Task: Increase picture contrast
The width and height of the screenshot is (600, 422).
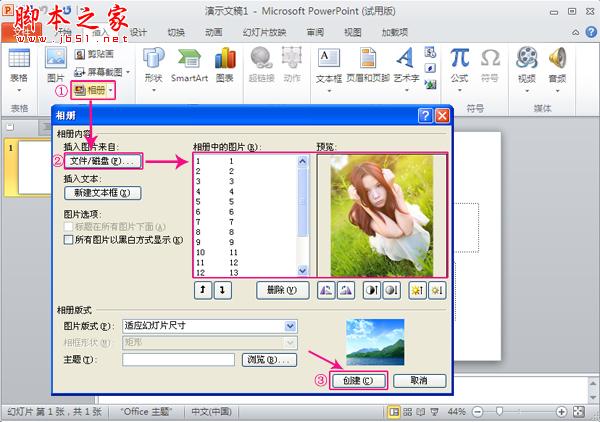Action: 372,290
